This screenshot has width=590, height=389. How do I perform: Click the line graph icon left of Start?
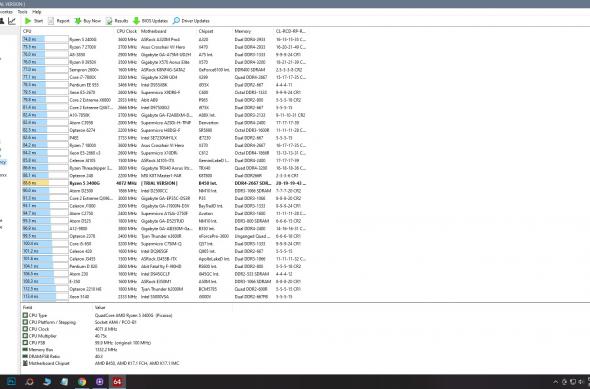tap(12, 21)
